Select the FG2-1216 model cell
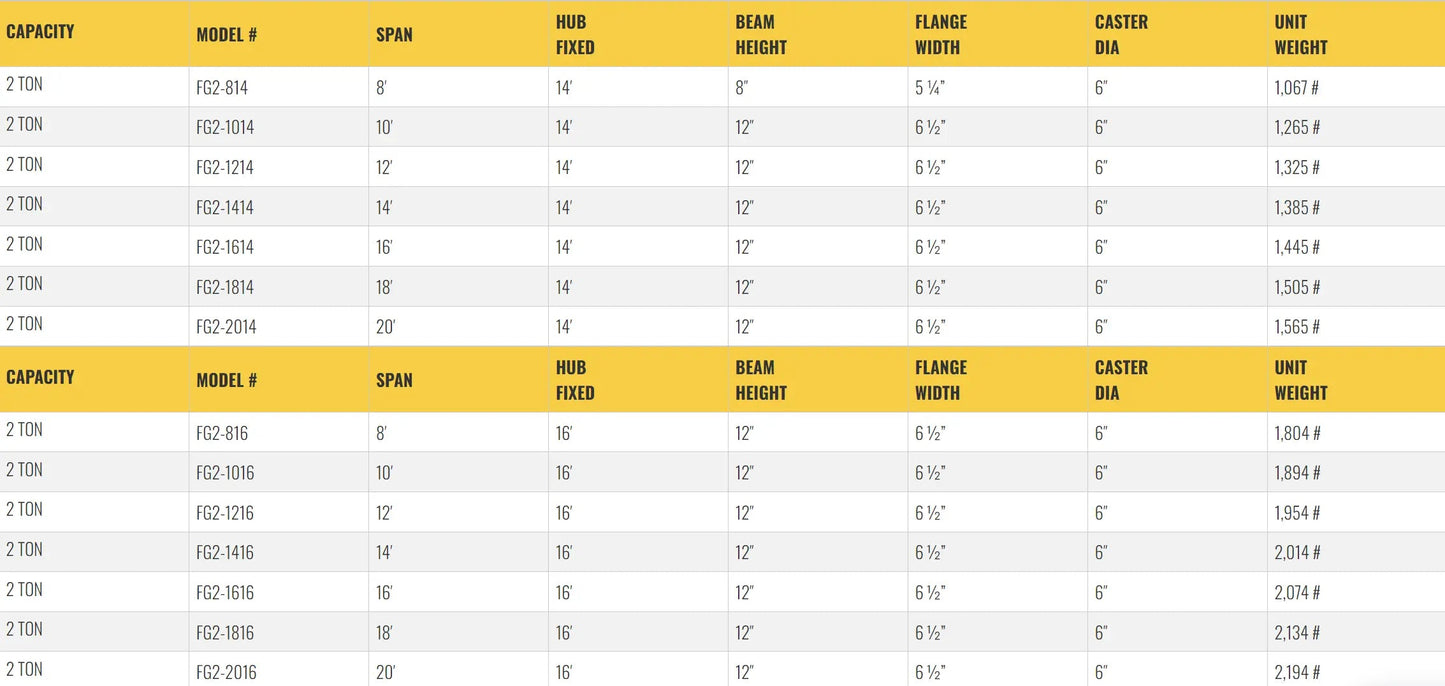This screenshot has height=686, width=1445. 225,513
